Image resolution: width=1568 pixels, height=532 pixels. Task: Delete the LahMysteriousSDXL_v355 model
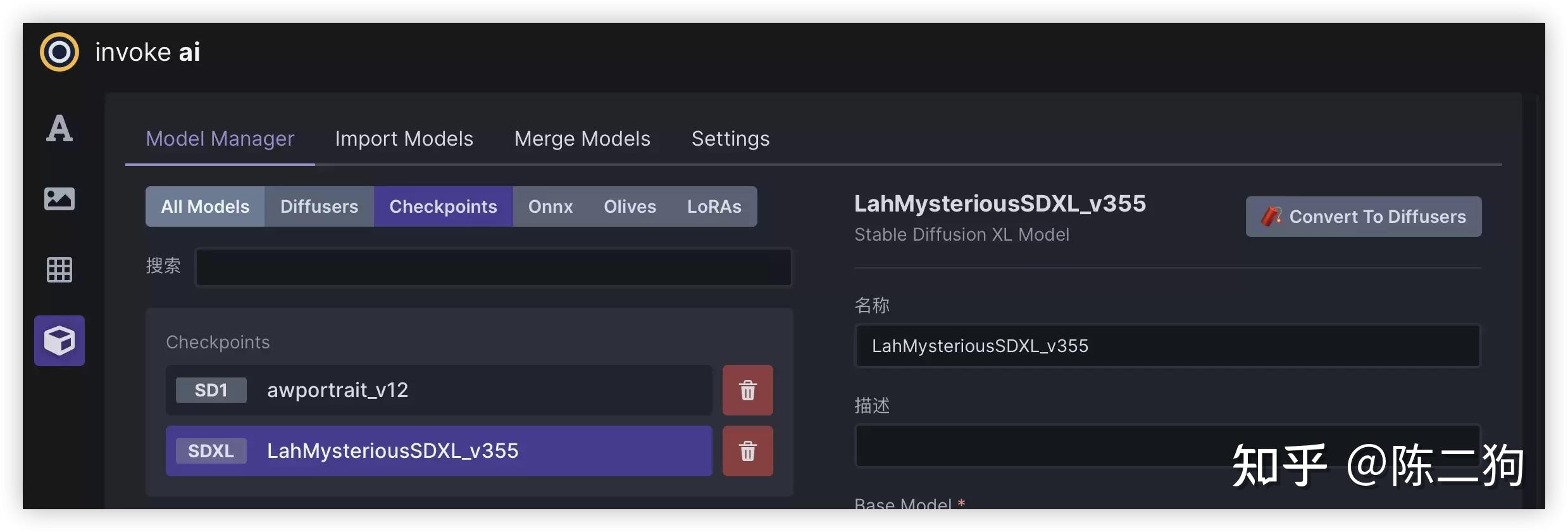coord(748,451)
